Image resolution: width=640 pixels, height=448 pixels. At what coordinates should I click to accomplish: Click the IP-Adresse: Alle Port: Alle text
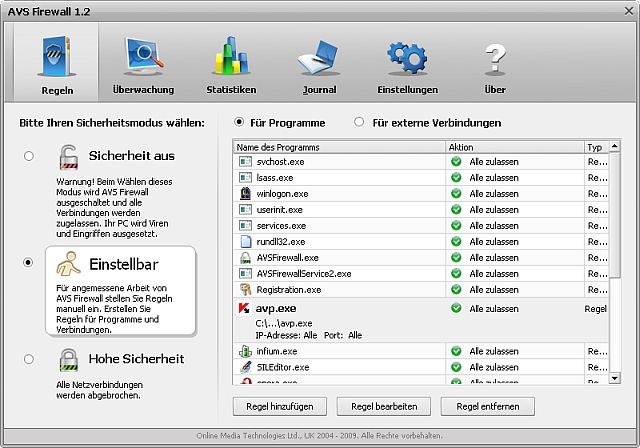click(309, 335)
